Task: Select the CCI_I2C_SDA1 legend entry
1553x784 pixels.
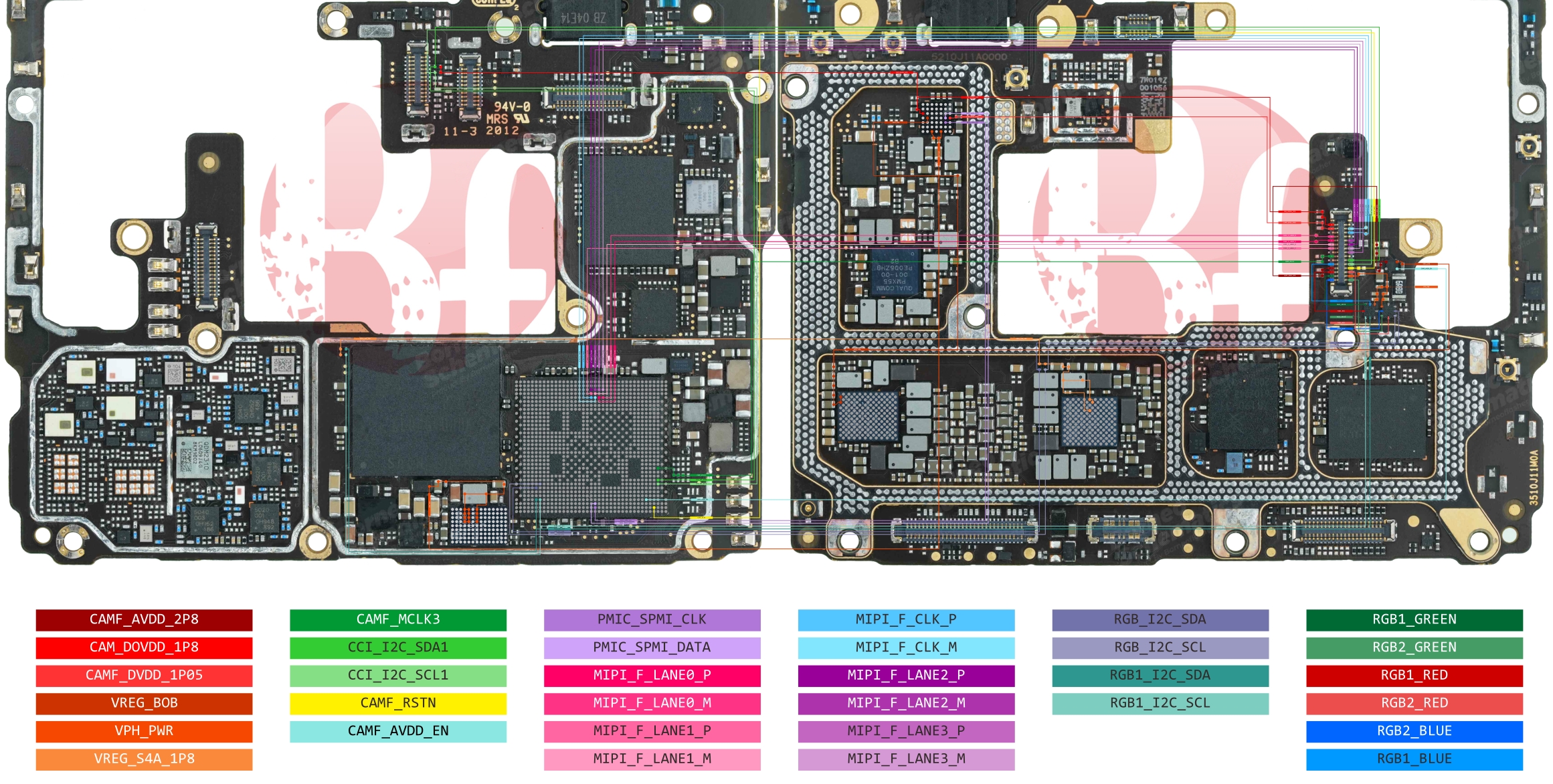Action: click(x=398, y=648)
